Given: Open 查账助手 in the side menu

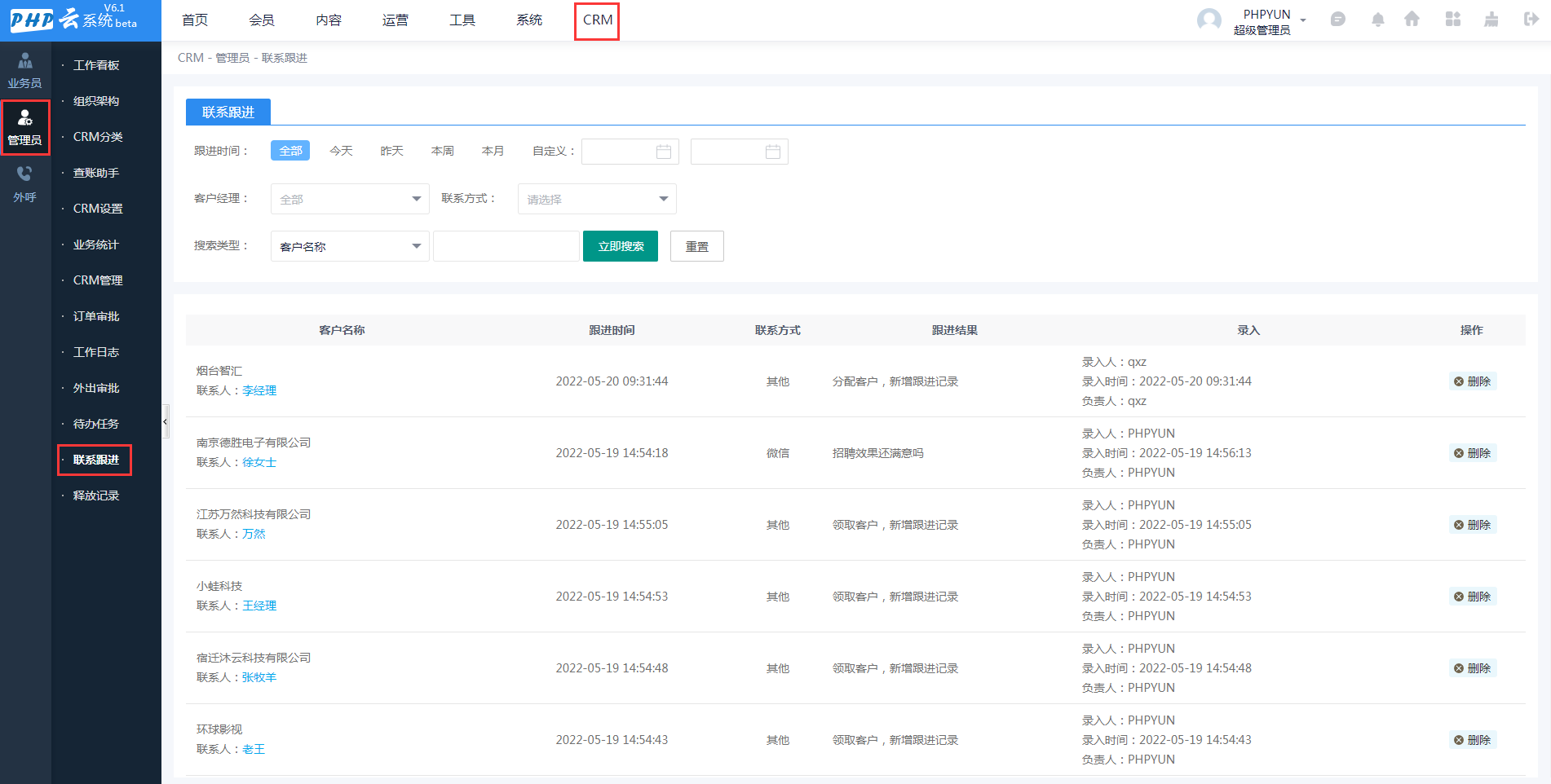Looking at the screenshot, I should tap(96, 173).
